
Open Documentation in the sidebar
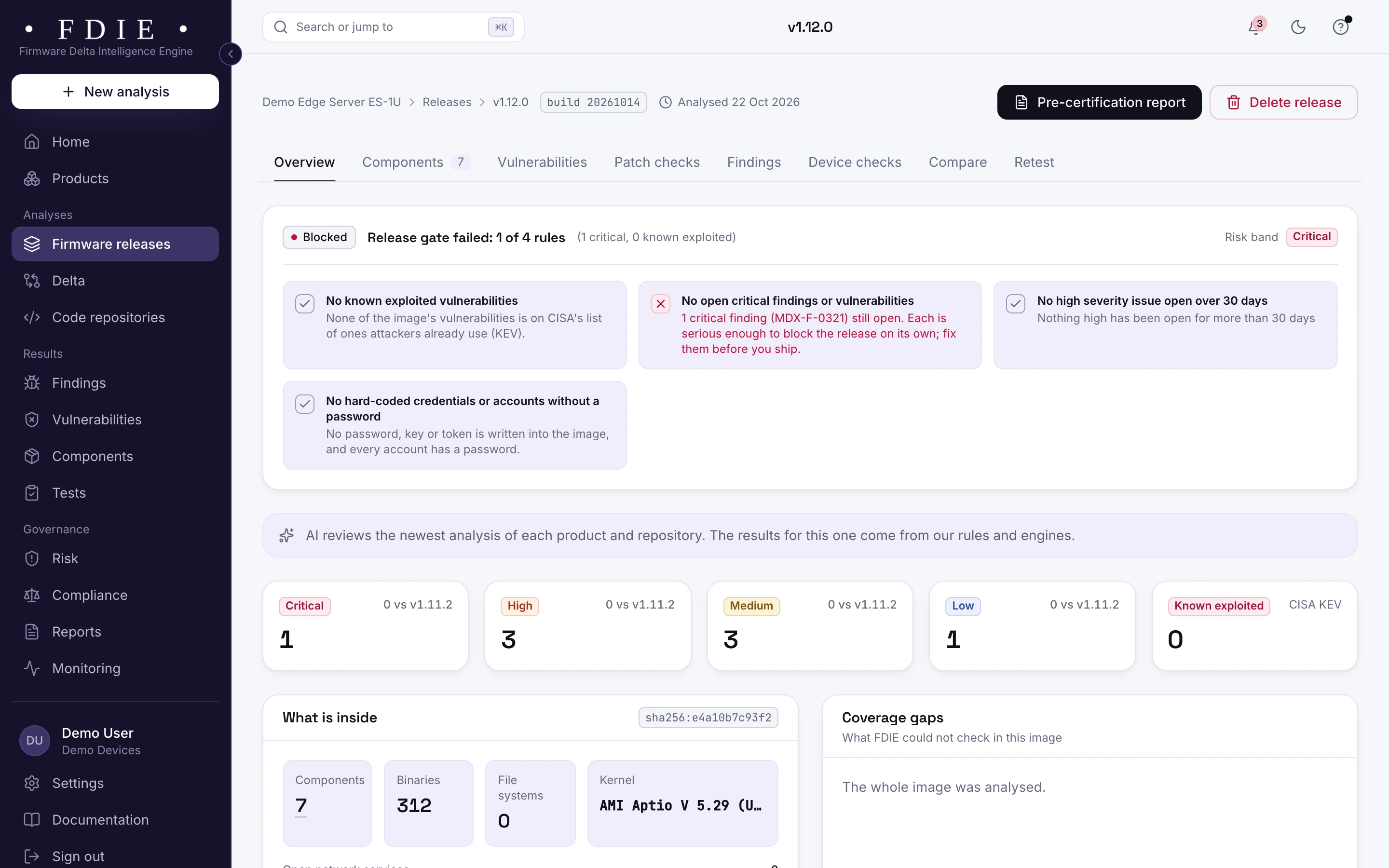point(115,820)
